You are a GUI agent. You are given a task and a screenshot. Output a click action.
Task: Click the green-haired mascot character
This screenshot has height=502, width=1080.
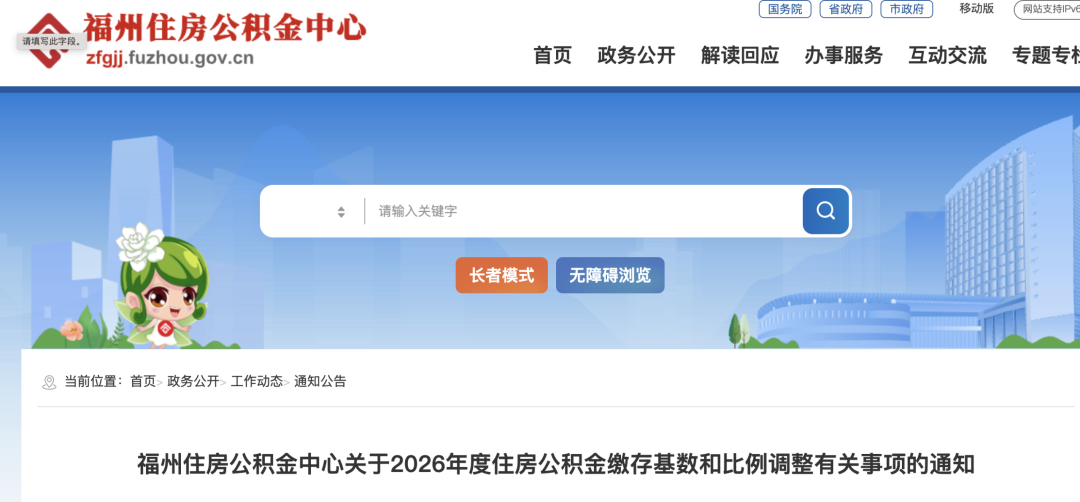[x=162, y=286]
